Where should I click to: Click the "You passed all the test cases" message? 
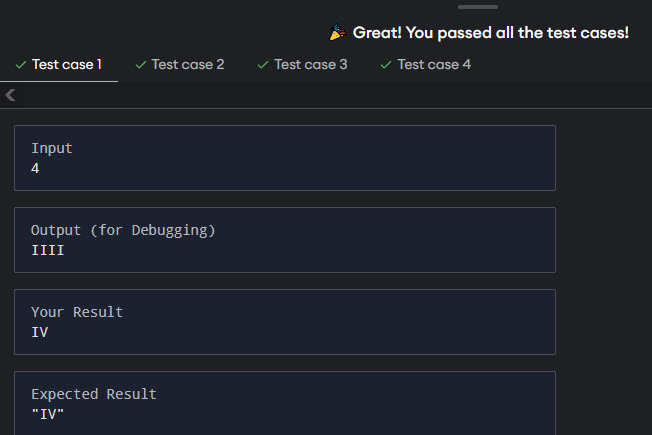491,33
